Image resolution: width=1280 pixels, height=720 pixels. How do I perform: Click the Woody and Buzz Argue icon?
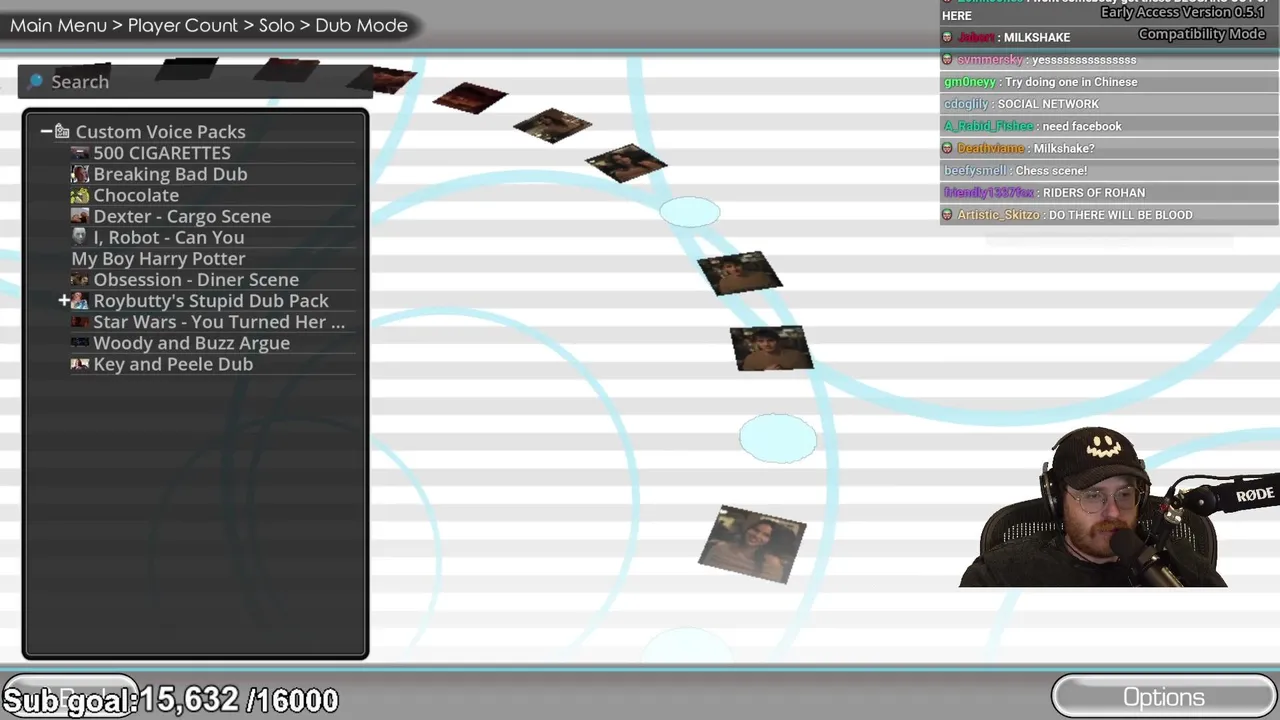coord(80,343)
